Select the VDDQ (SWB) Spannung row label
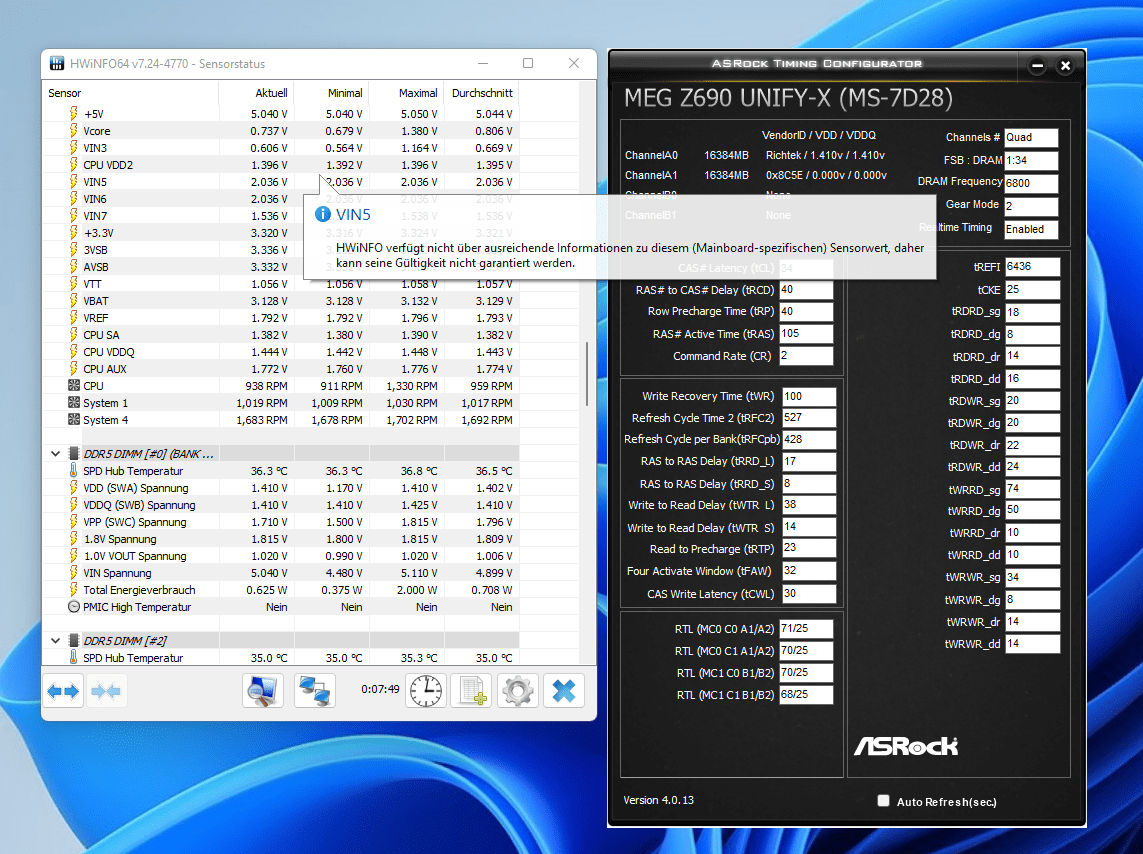This screenshot has height=854, width=1143. [139, 505]
